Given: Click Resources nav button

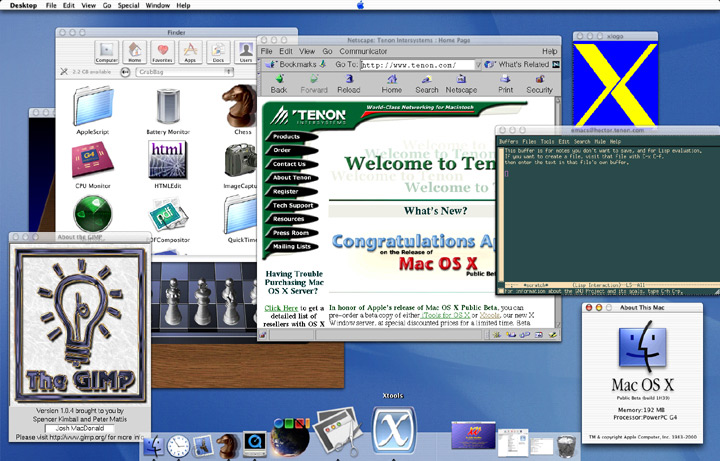Looking at the screenshot, I should (290, 219).
